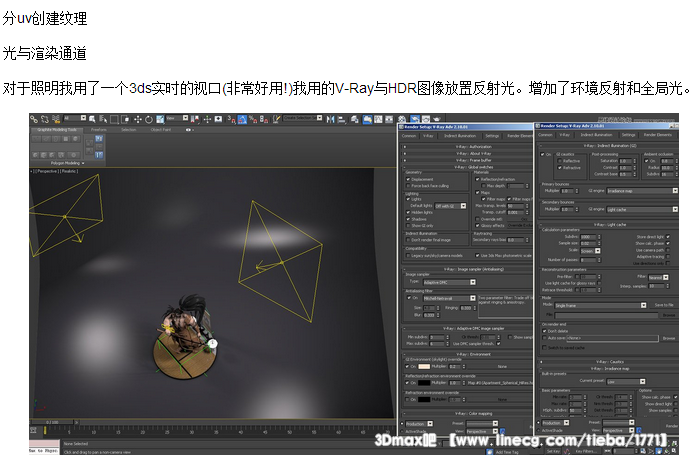Enable Show GI only checkbox
The width and height of the screenshot is (696, 457).
tap(408, 226)
